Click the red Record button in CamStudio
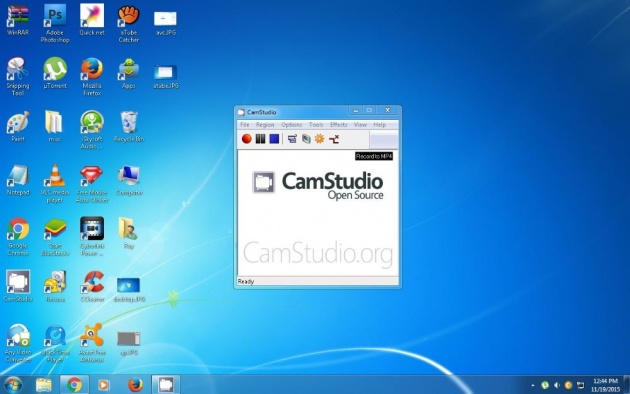 coord(247,139)
